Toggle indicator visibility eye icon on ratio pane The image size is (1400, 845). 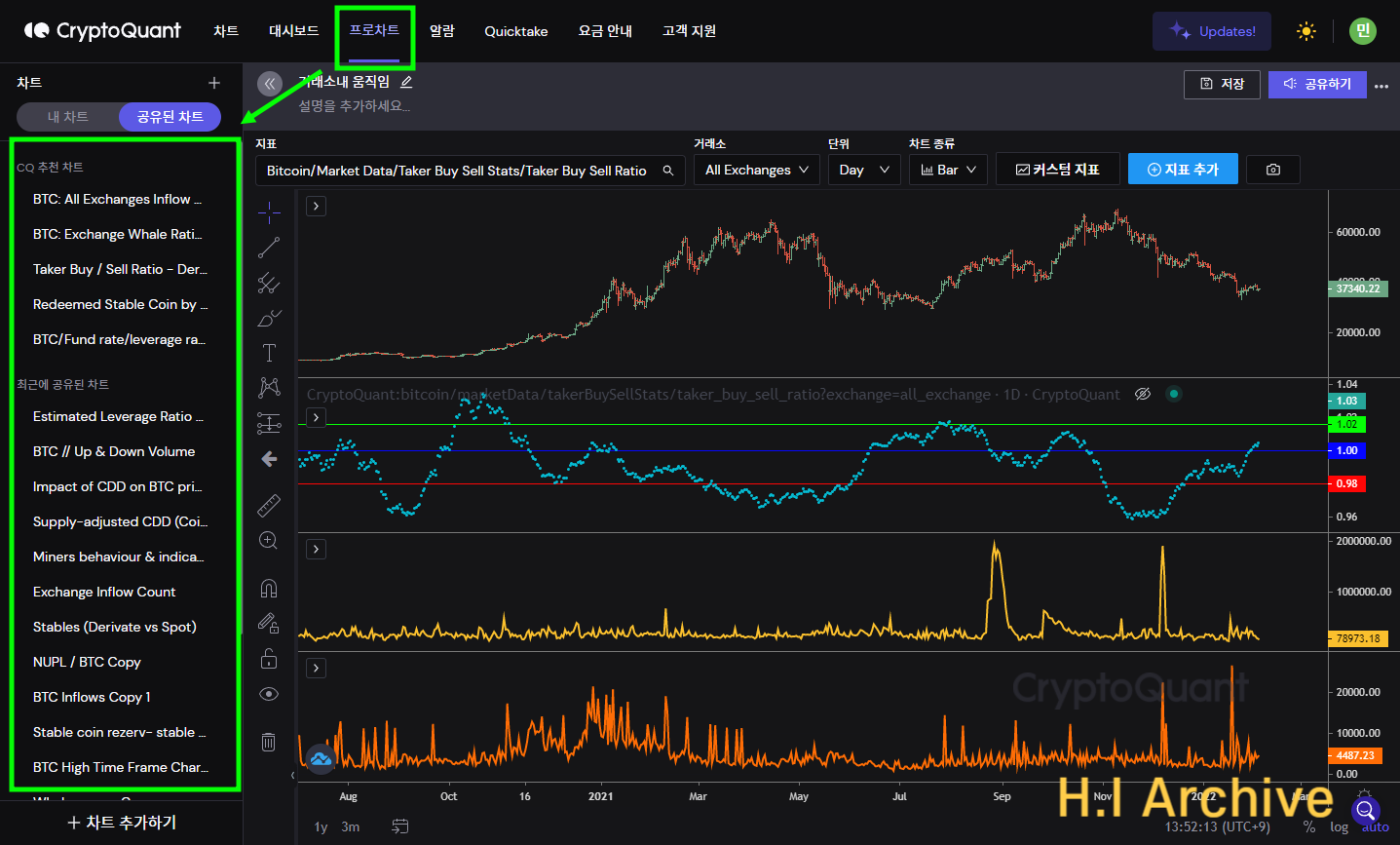[x=1143, y=394]
